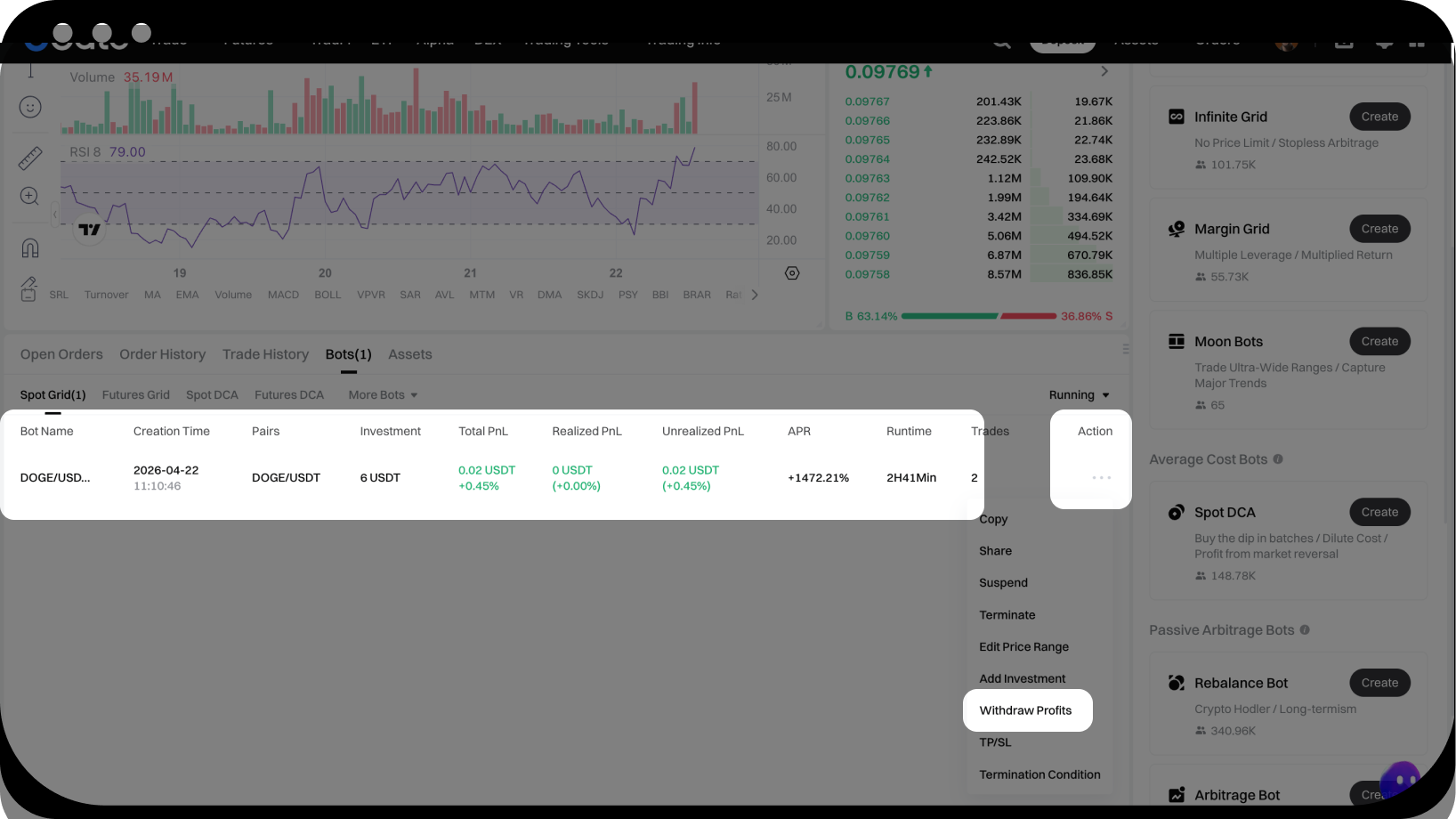The height and width of the screenshot is (819, 1456).
Task: Click Create for Spot DCA
Action: point(1379,512)
